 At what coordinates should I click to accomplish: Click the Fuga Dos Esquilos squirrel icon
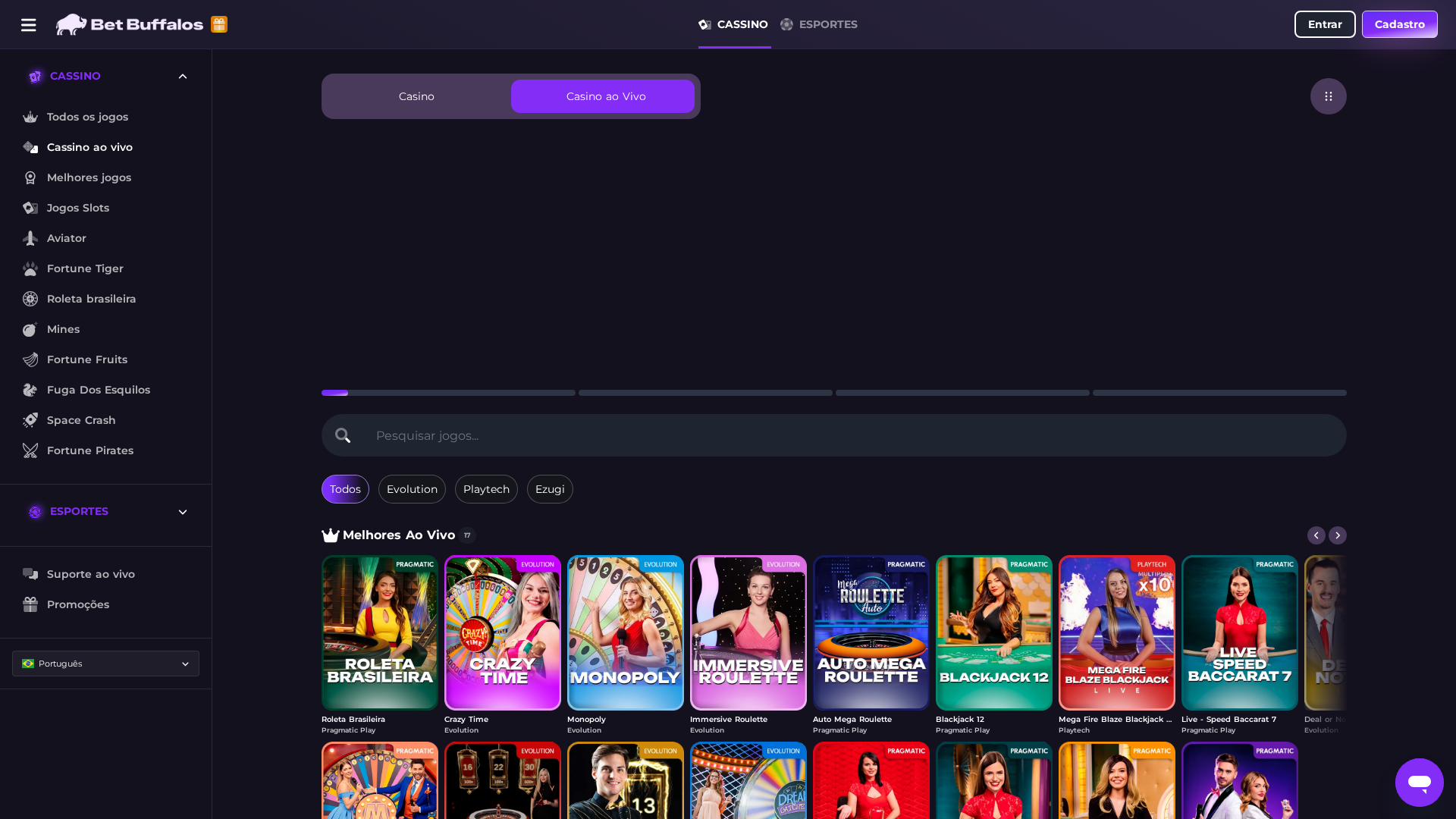click(x=30, y=390)
